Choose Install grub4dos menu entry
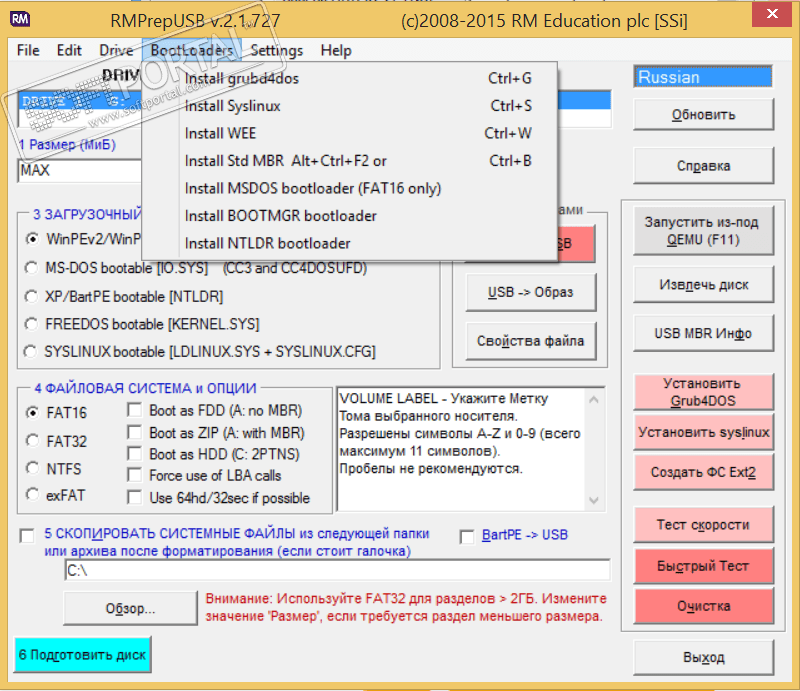The image size is (800, 691). coord(349,79)
